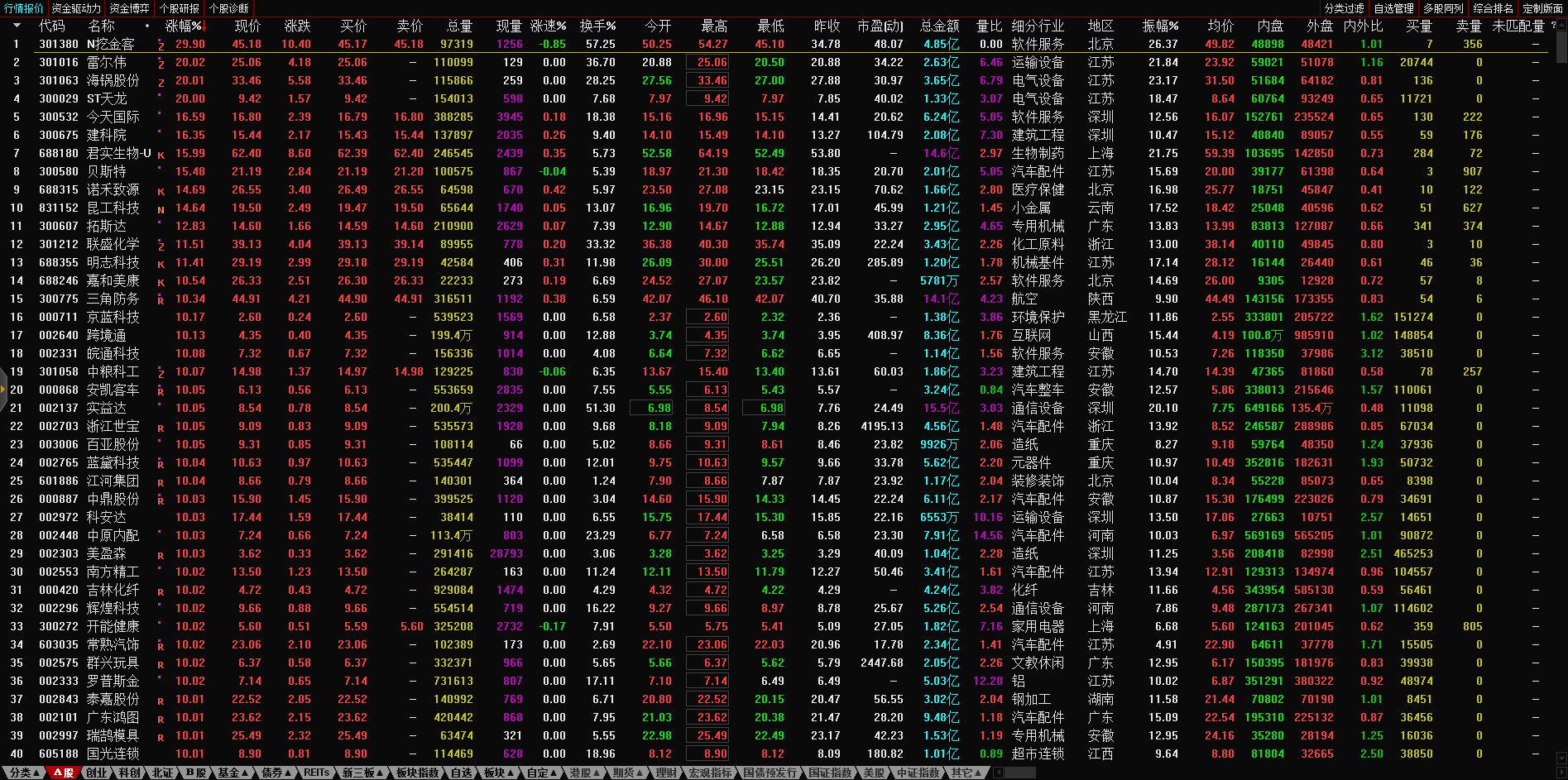Click the dot marker column header
The image size is (1568, 780).
[148, 26]
